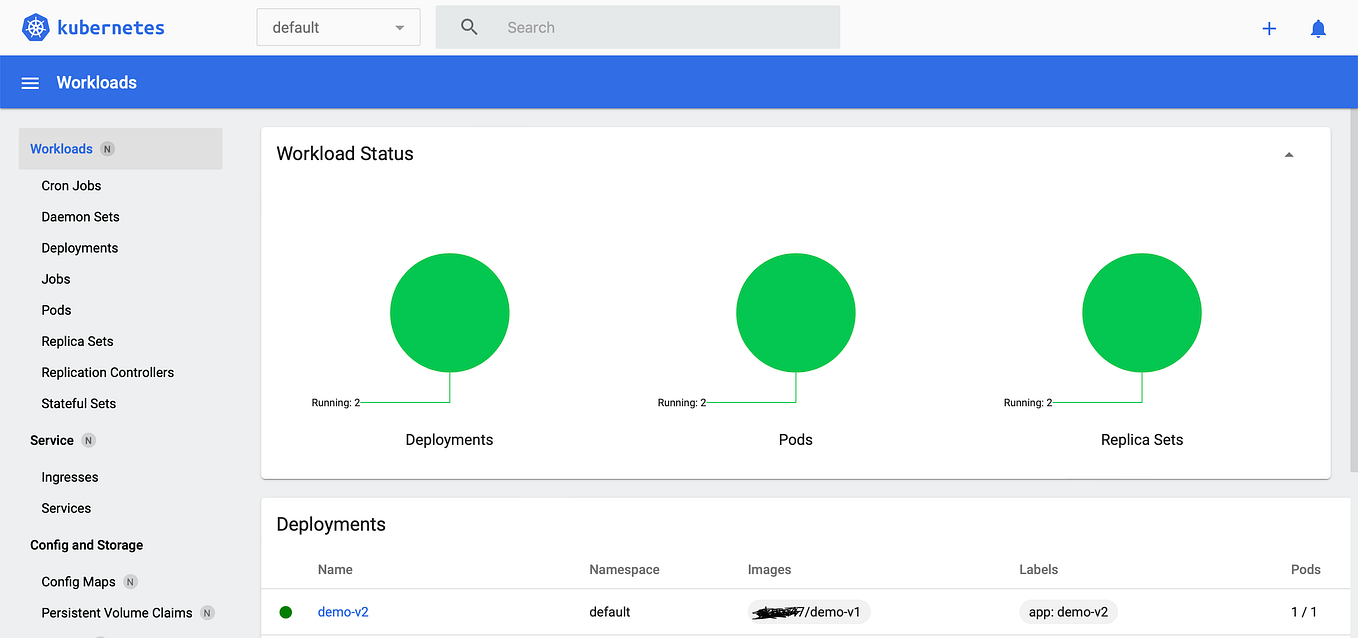Select Cron Jobs in the sidebar
Screen dimensions: 1358x638
pyautogui.click(x=71, y=185)
